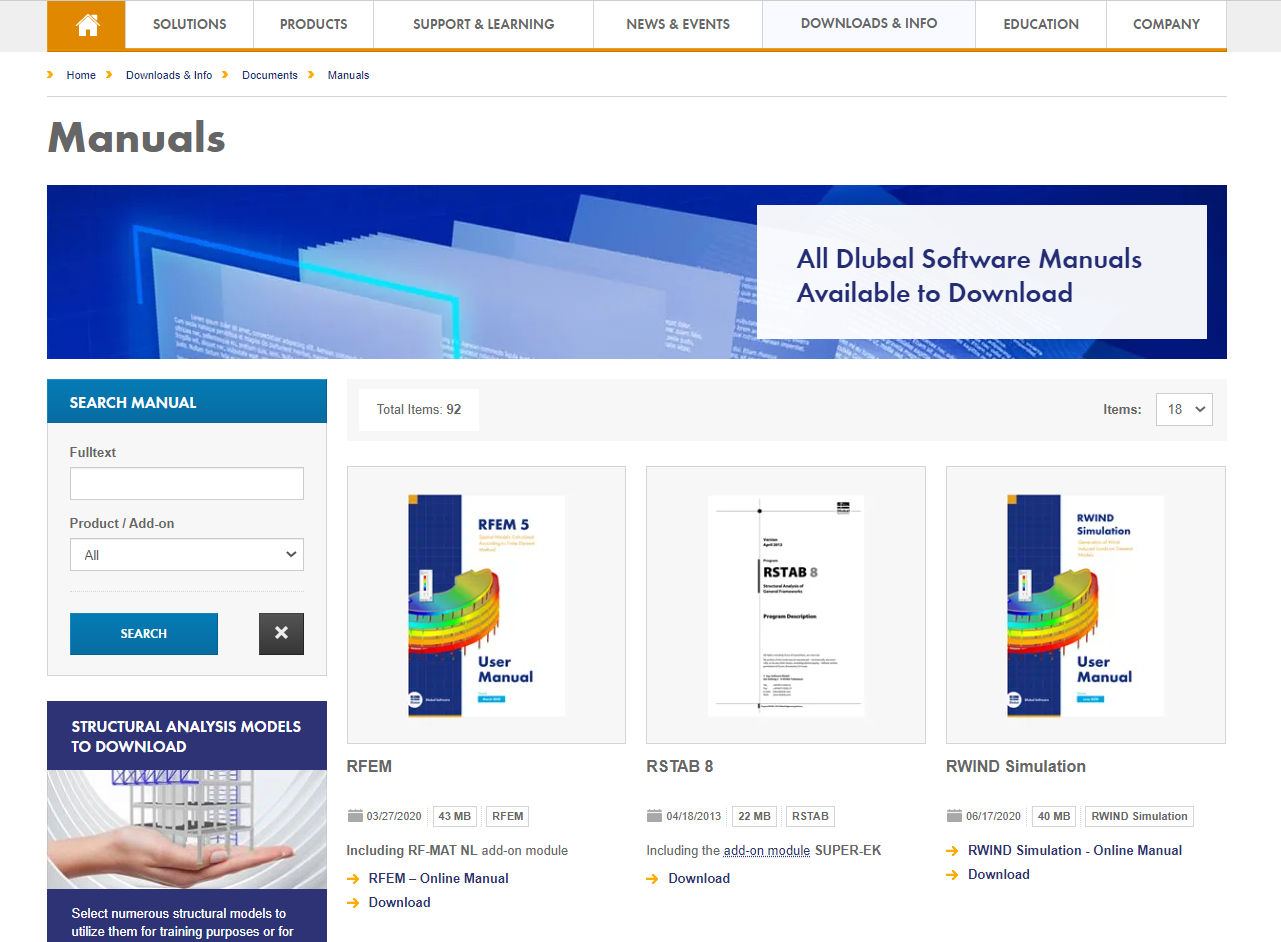
Task: Open the EDUCATION menu
Action: pos(1040,25)
